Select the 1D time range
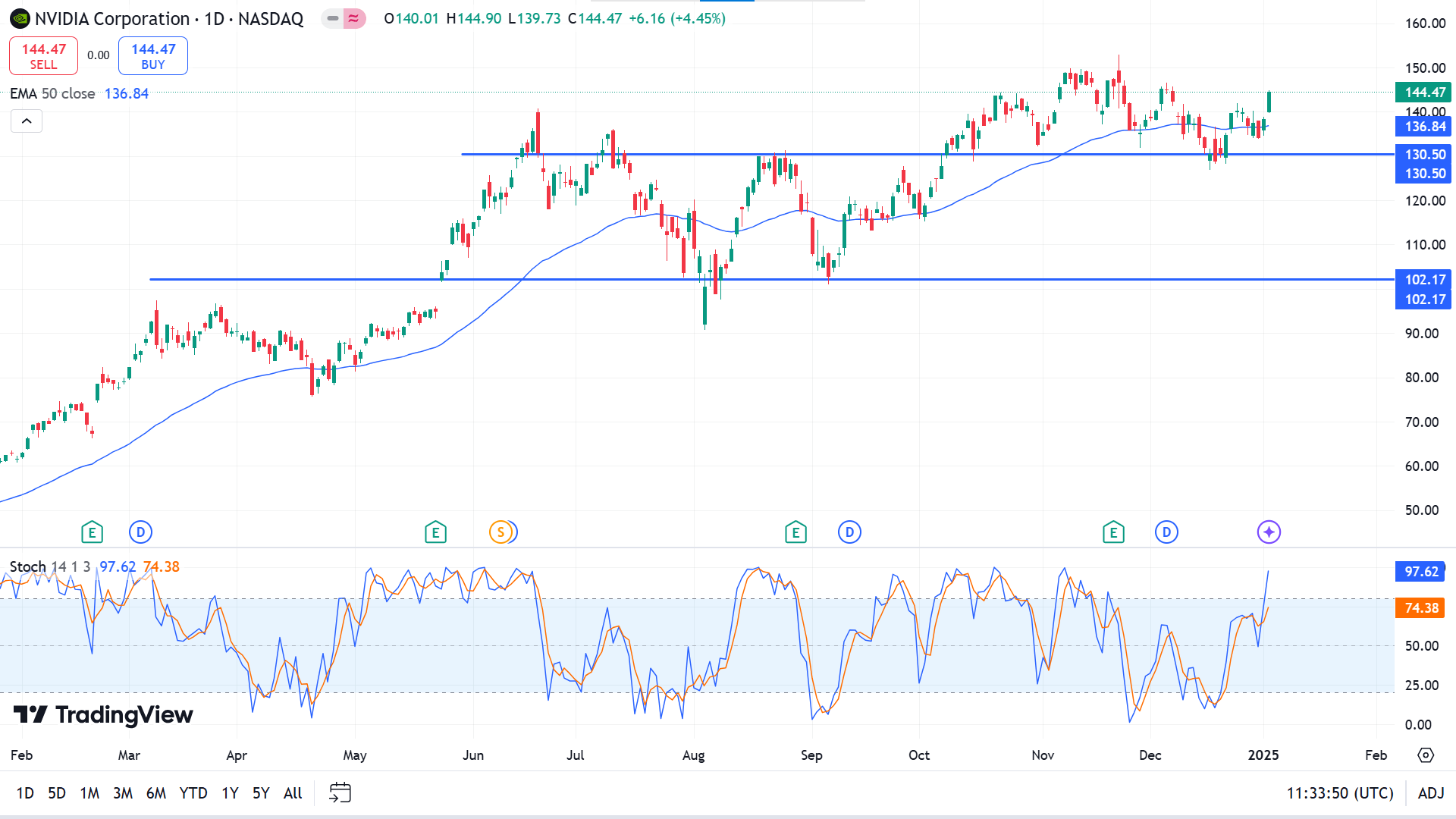The height and width of the screenshot is (819, 1456). pos(25,793)
